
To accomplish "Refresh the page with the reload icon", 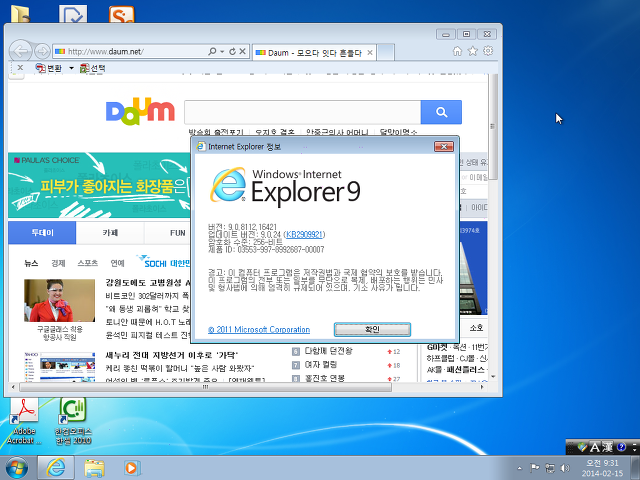I will pos(232,51).
